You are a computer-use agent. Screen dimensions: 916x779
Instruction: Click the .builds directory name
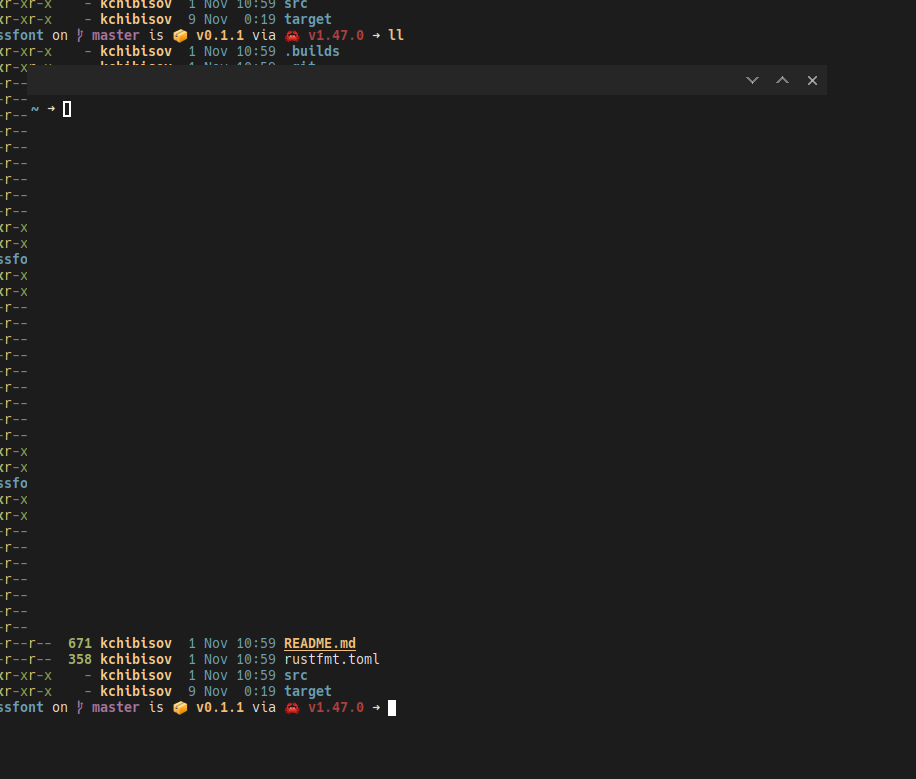click(312, 51)
